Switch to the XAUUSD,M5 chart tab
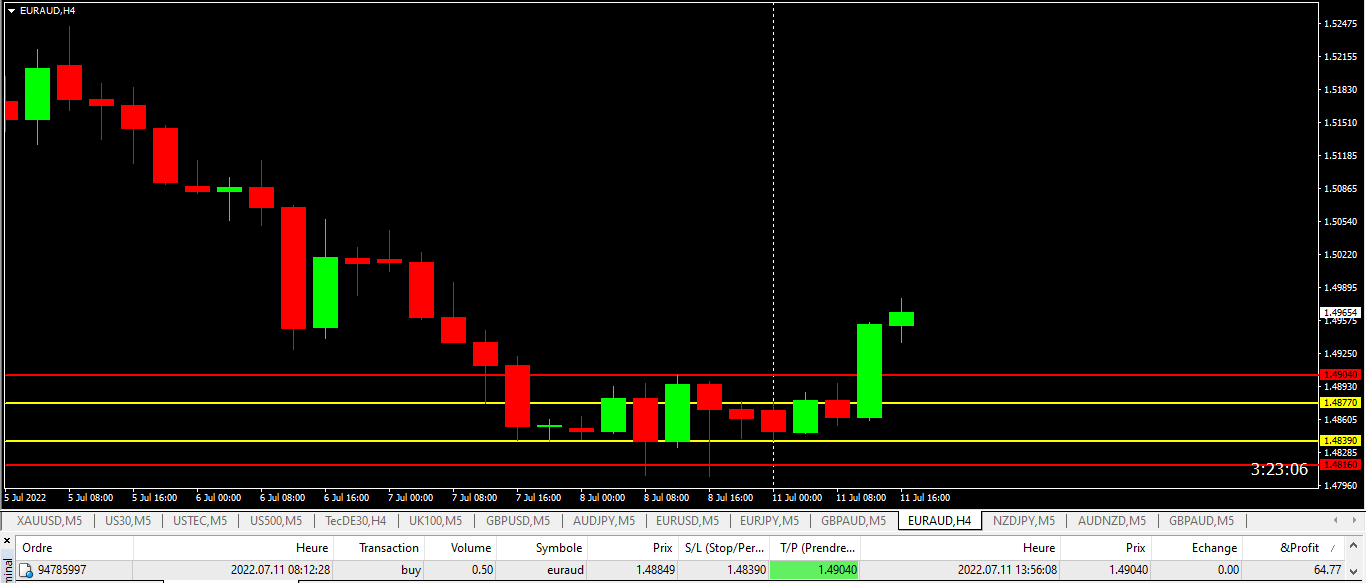The width and height of the screenshot is (1366, 583). (49, 521)
